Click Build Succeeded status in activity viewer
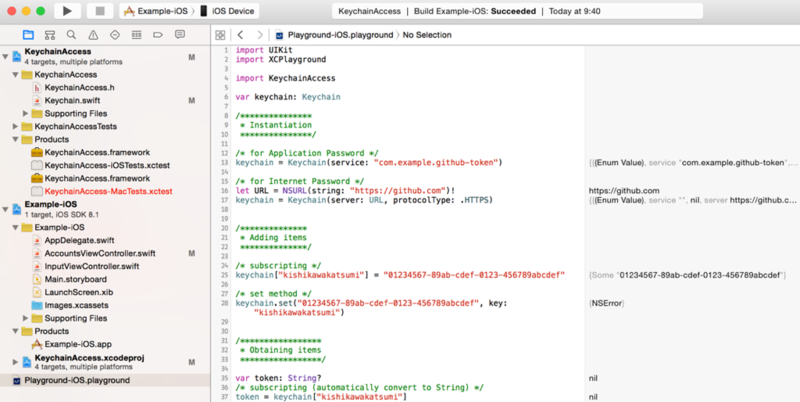 (x=474, y=11)
